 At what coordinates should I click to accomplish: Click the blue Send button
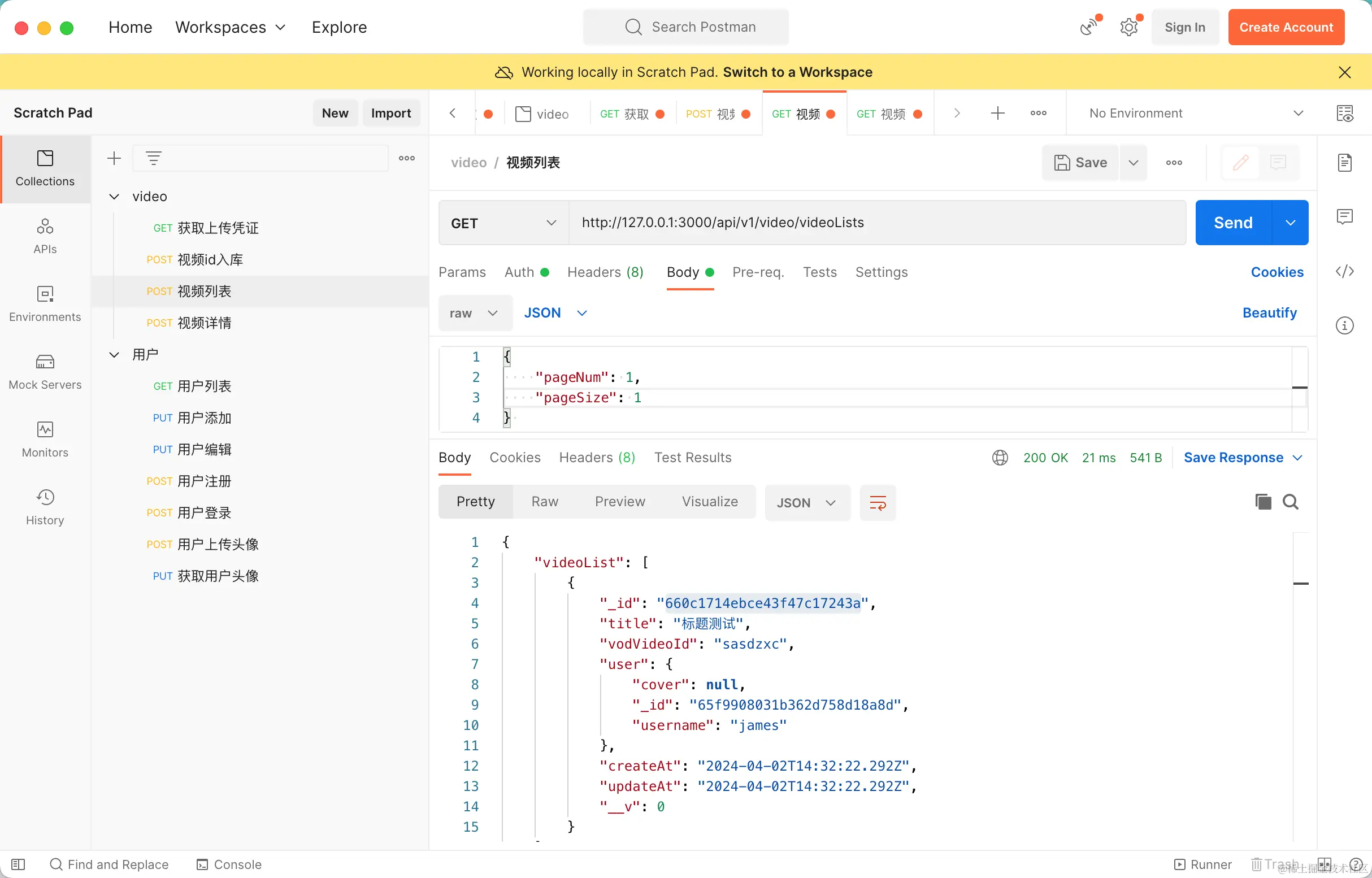[1233, 223]
